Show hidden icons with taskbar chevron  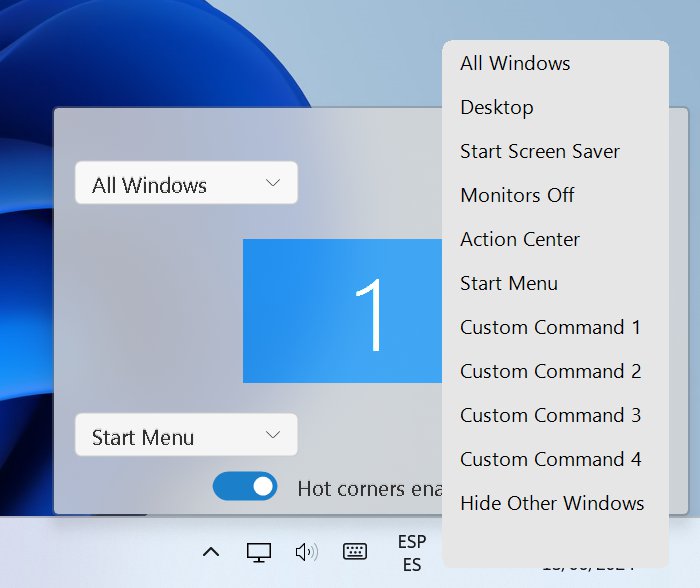[211, 552]
